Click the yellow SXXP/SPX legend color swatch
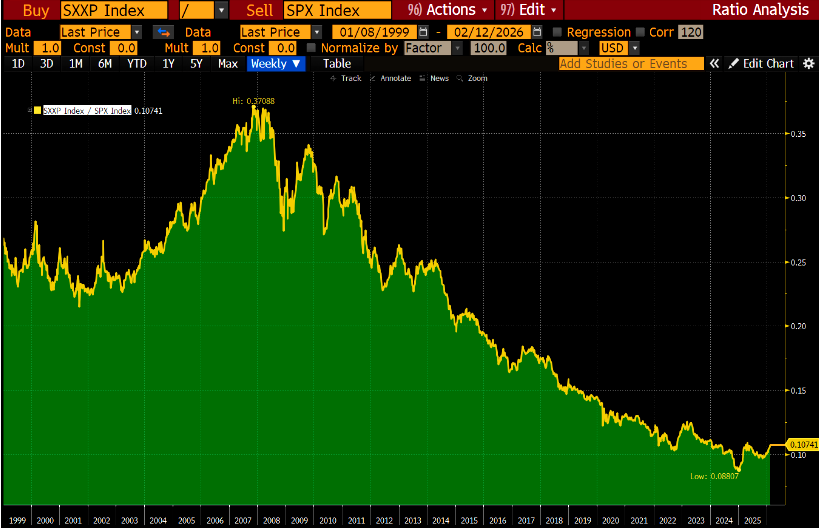Screen dimensions: 819x528 (38, 110)
